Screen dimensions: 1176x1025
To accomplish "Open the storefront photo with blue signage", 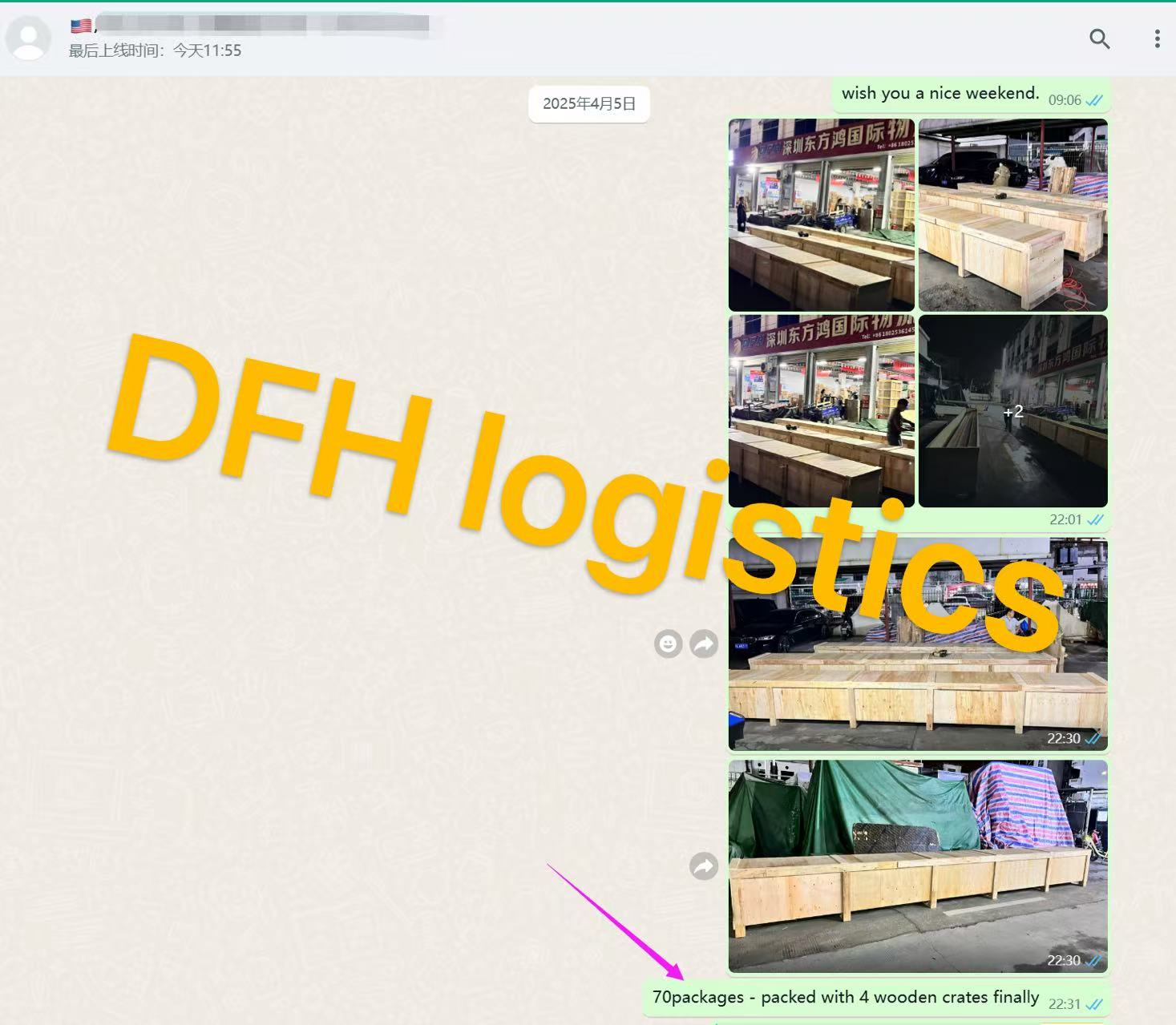I will (x=820, y=213).
